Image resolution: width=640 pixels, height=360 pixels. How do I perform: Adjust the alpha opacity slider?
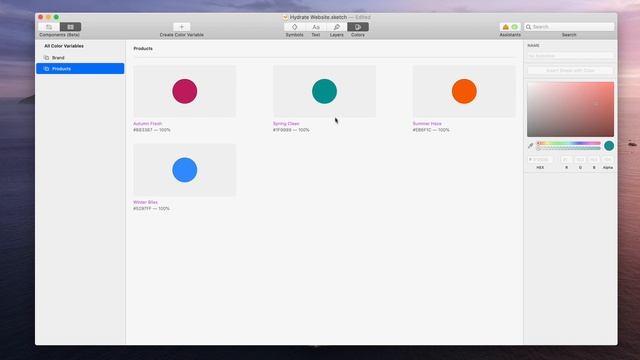tap(569, 149)
